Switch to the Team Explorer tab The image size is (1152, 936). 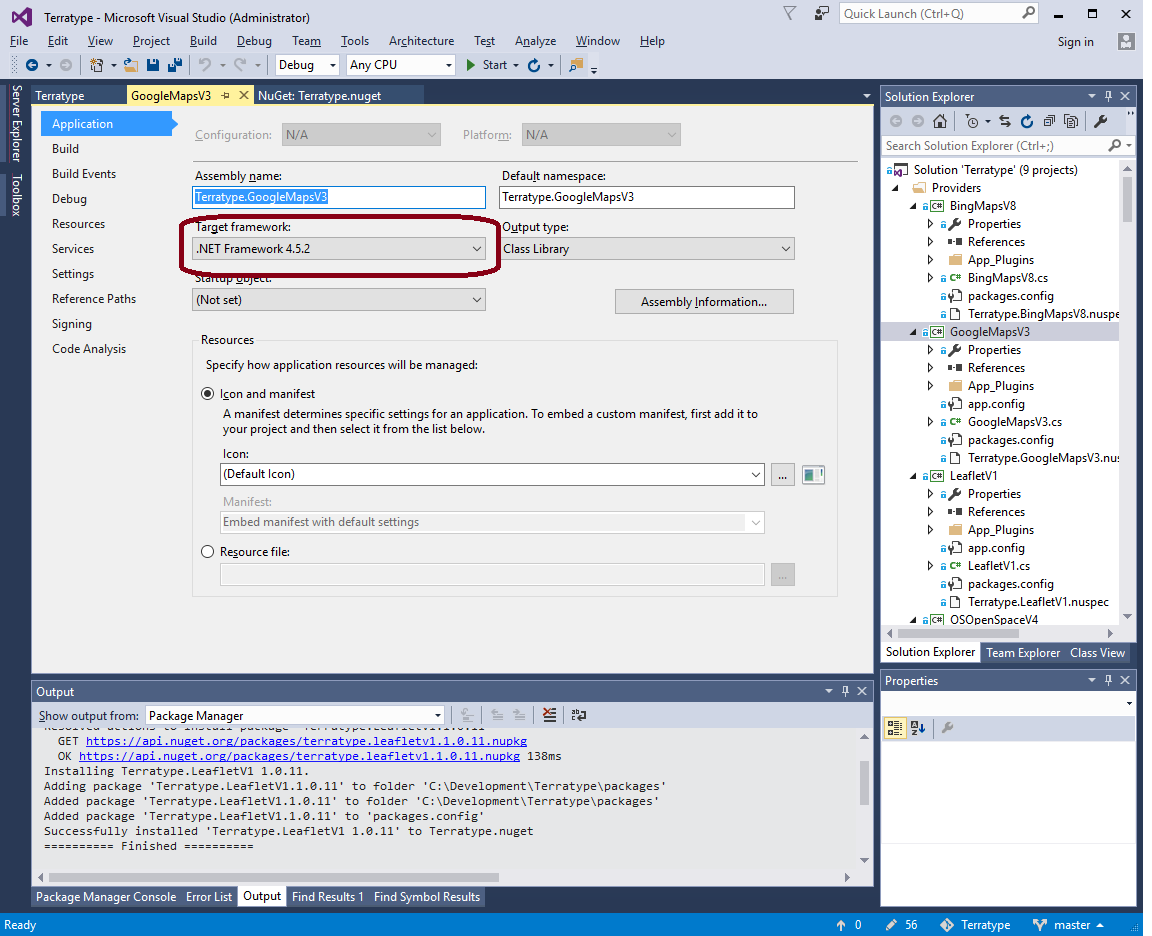pos(1023,652)
